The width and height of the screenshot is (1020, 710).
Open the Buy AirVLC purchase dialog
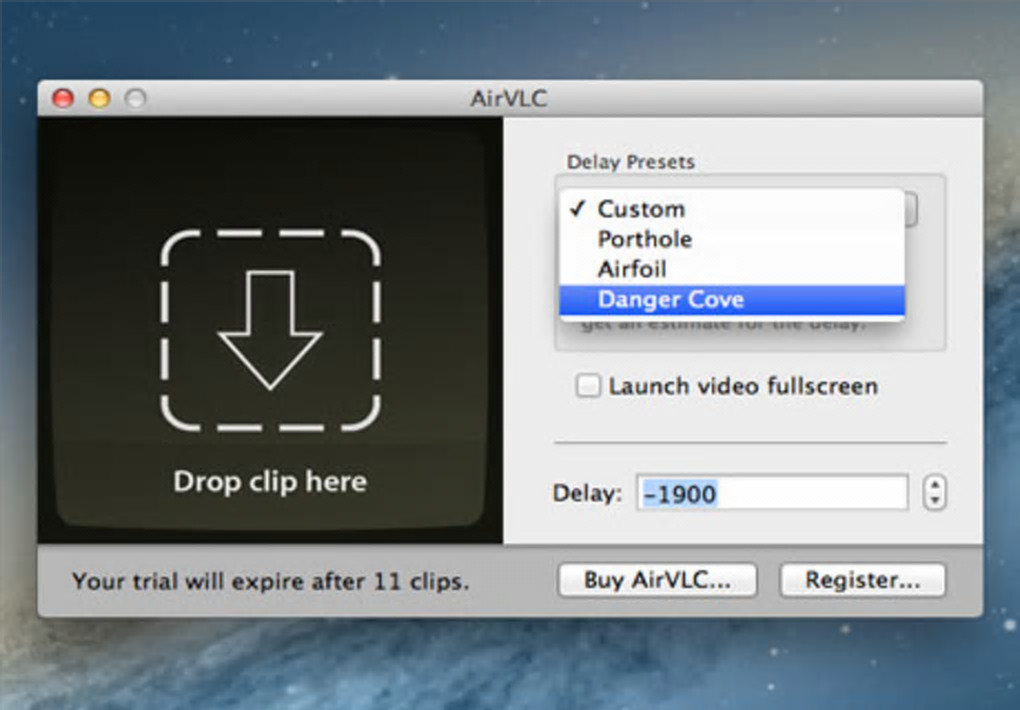(657, 580)
